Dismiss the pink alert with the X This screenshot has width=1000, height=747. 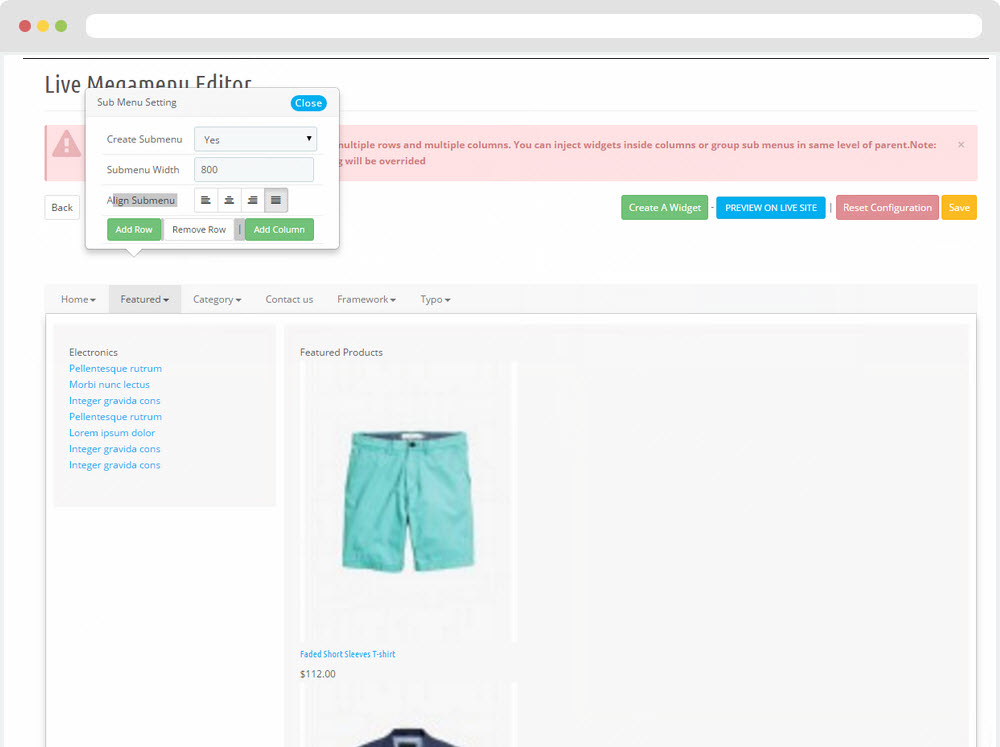(961, 145)
